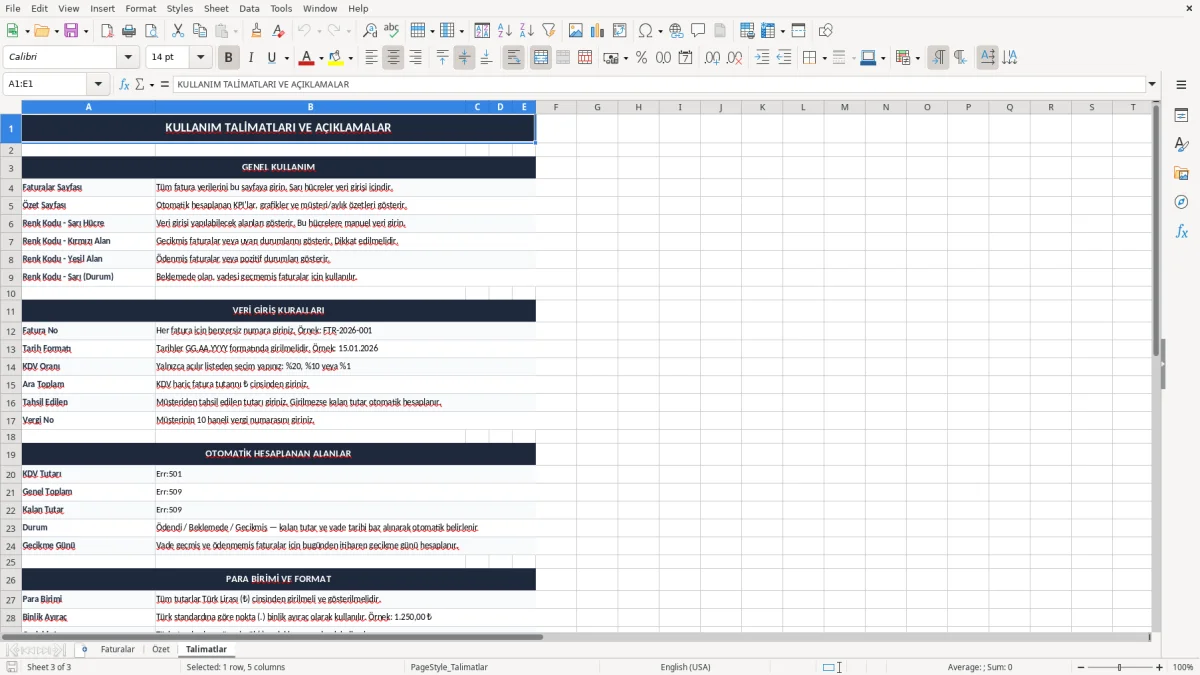Image resolution: width=1200 pixels, height=675 pixels.
Task: Cut the selected cells
Action: pos(178,31)
